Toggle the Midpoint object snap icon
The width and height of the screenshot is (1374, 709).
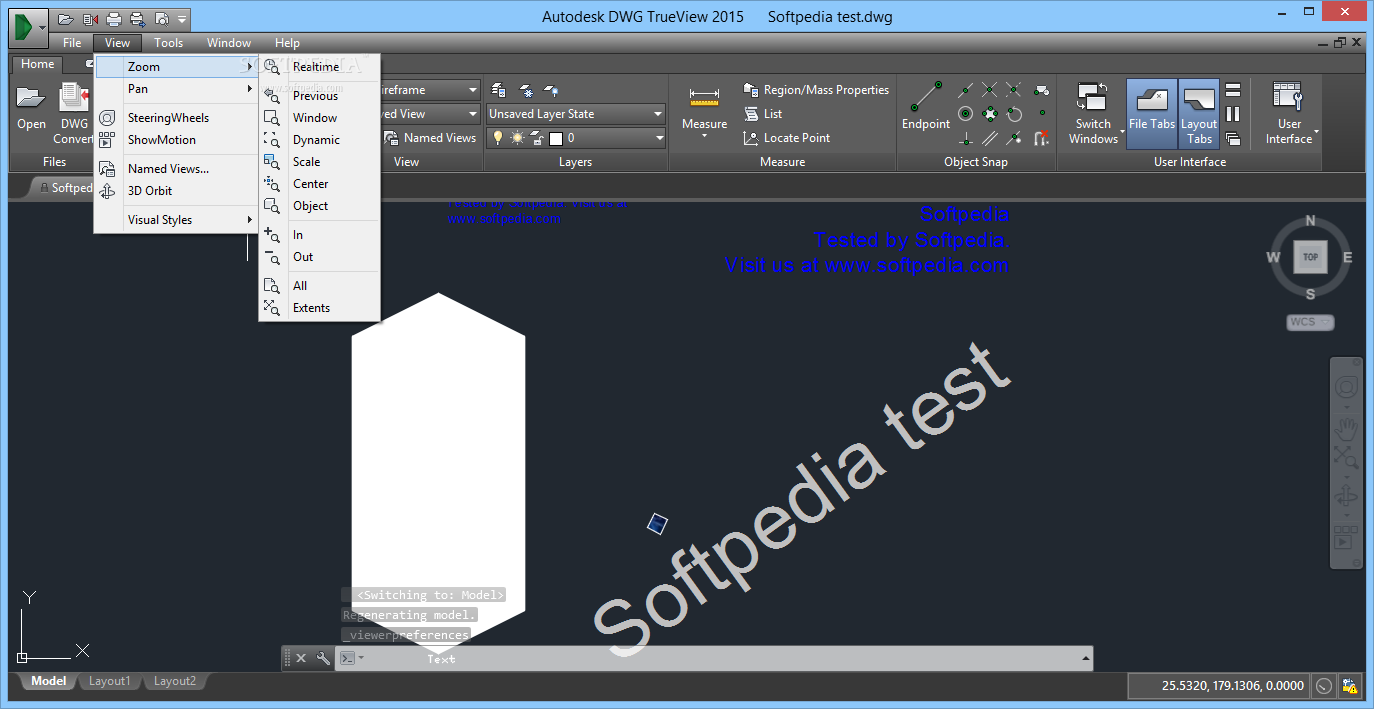click(x=966, y=90)
